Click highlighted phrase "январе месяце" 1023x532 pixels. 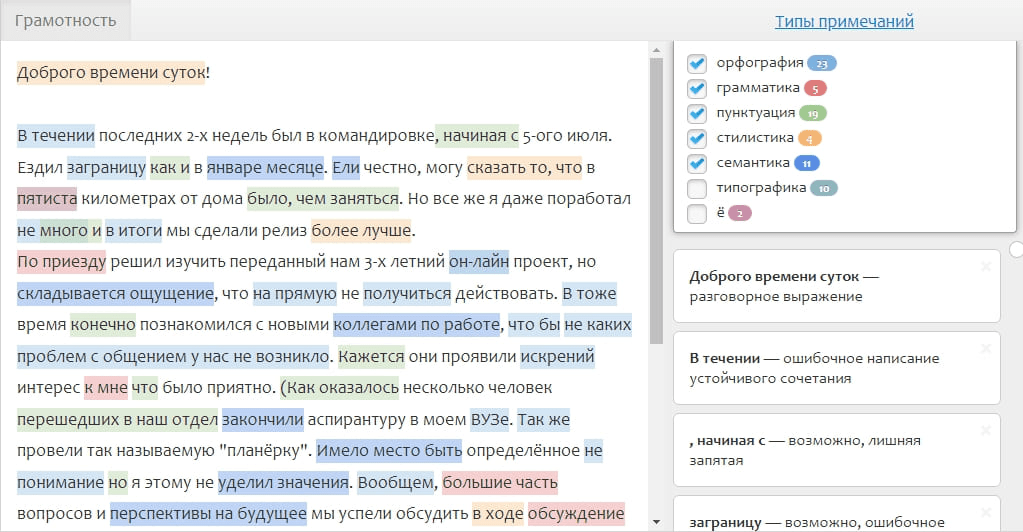(x=265, y=168)
